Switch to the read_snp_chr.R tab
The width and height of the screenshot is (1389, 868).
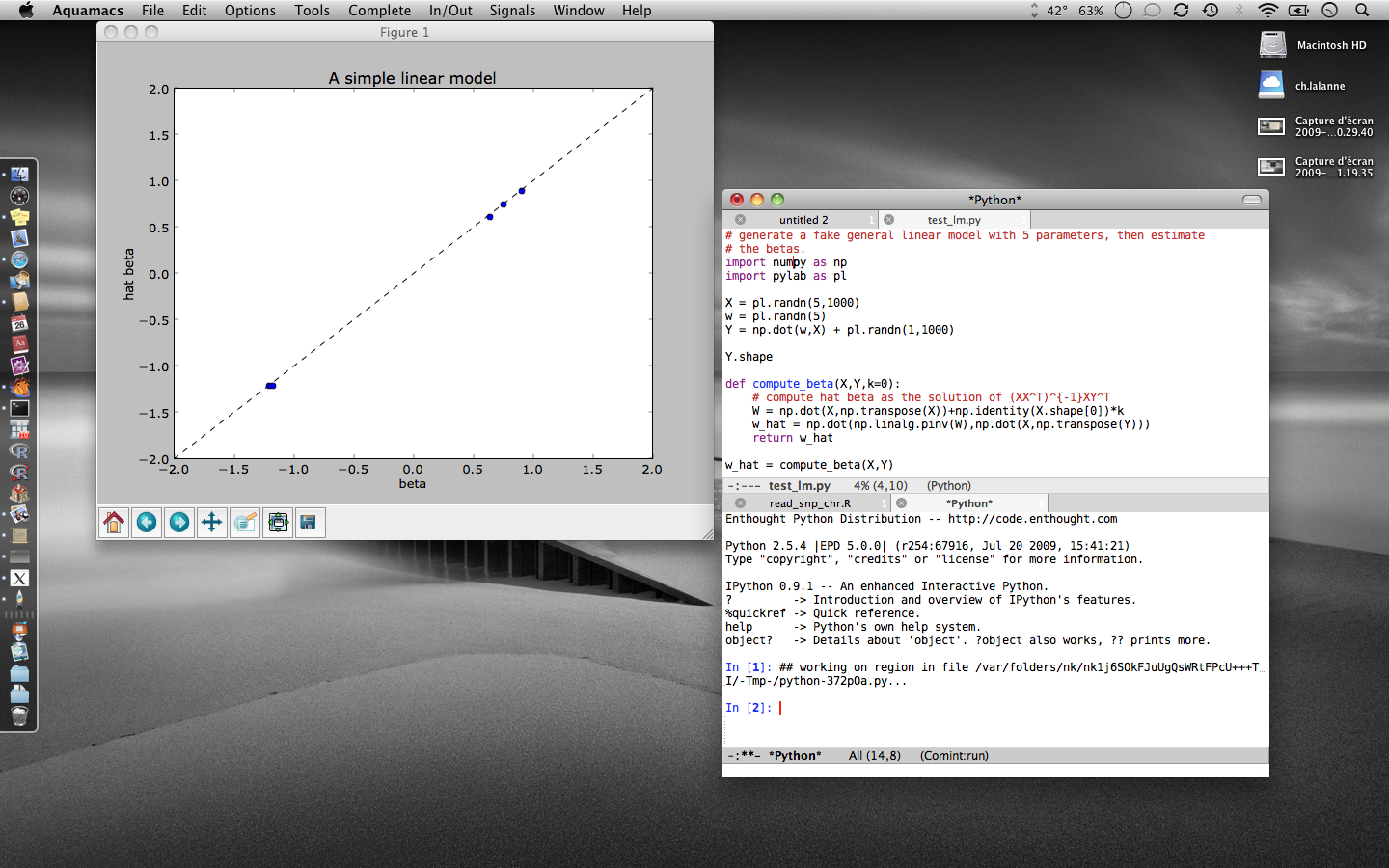[809, 503]
